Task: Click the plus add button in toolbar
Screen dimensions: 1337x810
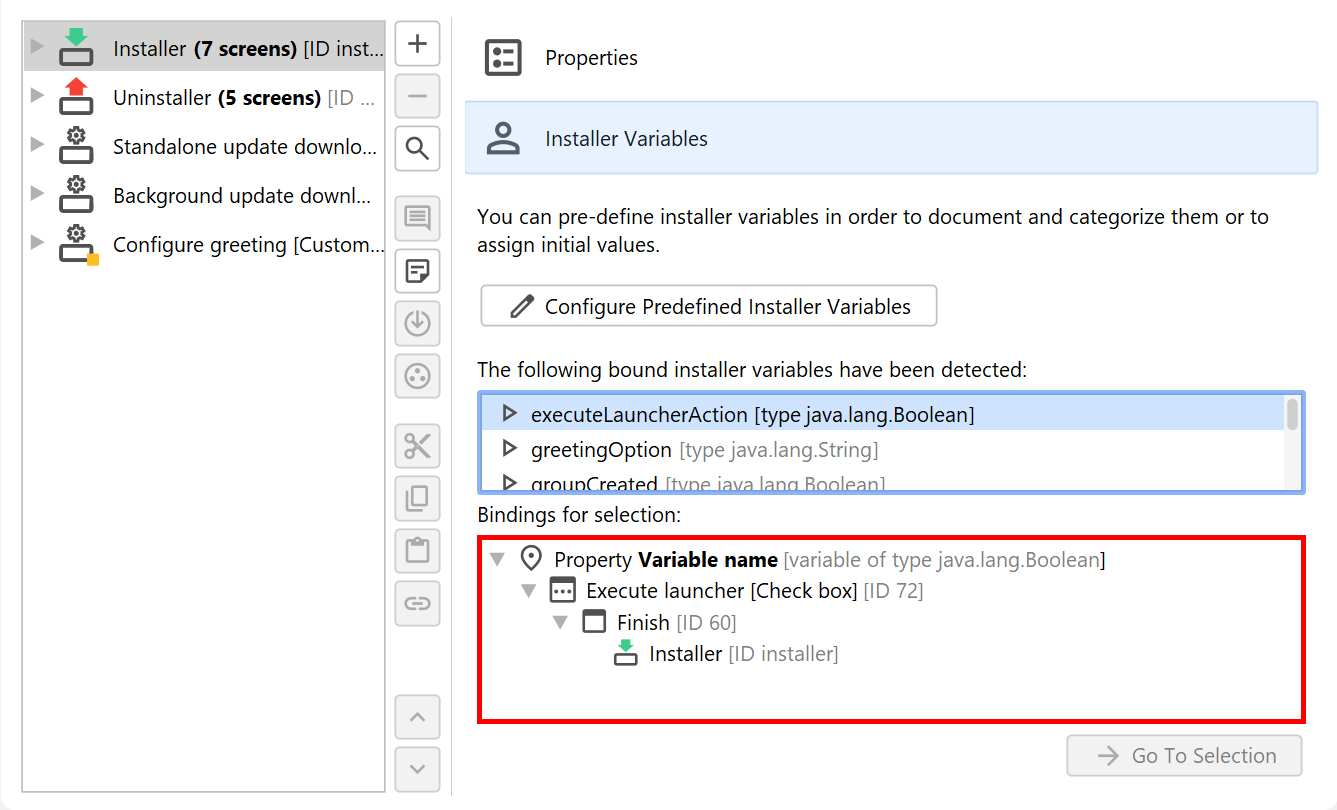Action: click(x=418, y=45)
